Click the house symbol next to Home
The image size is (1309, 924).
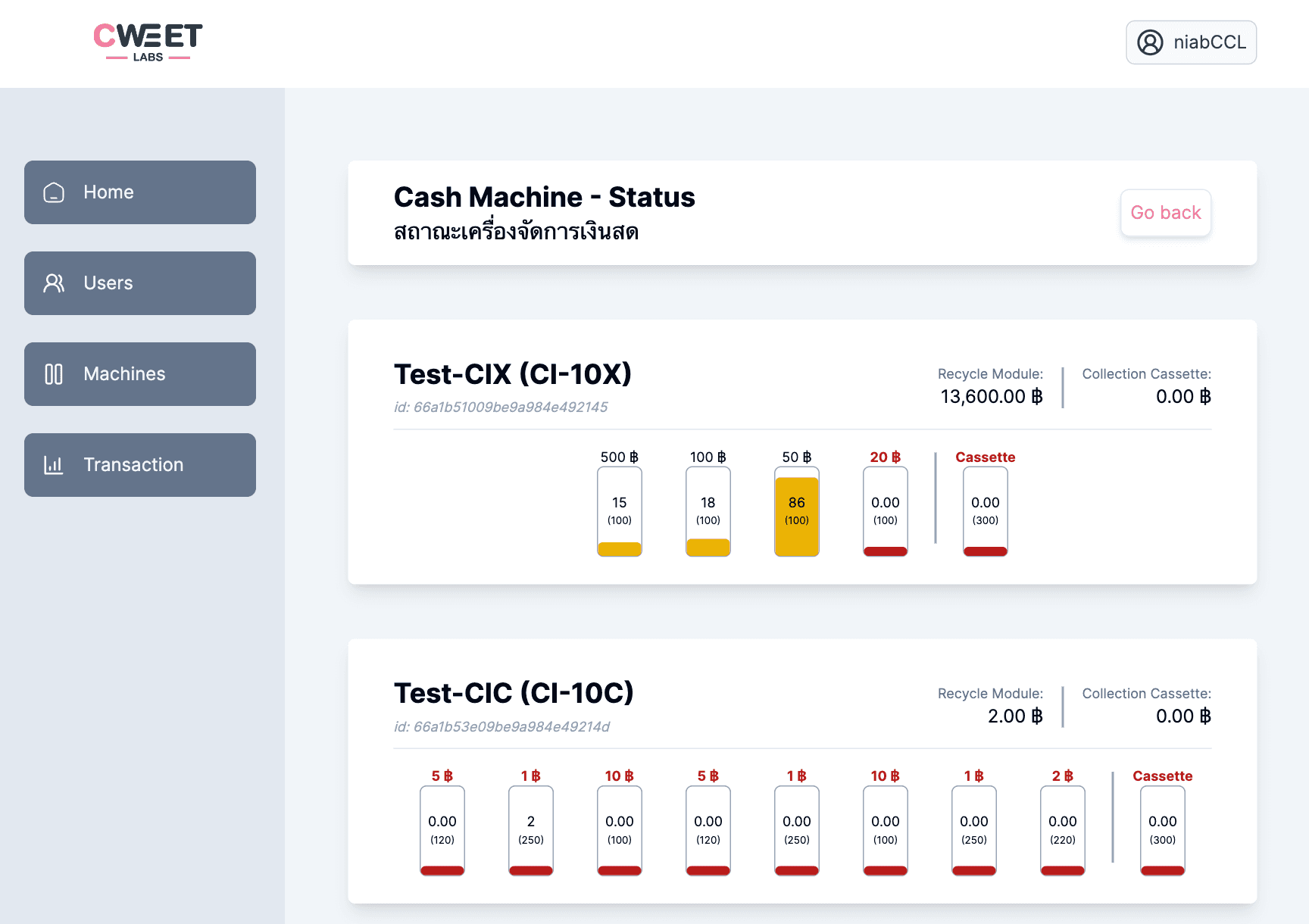pyautogui.click(x=53, y=192)
